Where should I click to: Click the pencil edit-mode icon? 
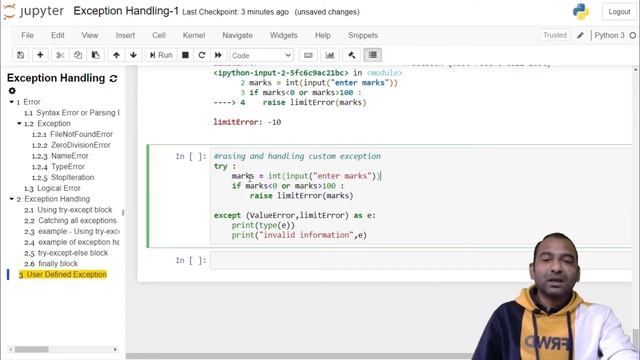(x=580, y=36)
